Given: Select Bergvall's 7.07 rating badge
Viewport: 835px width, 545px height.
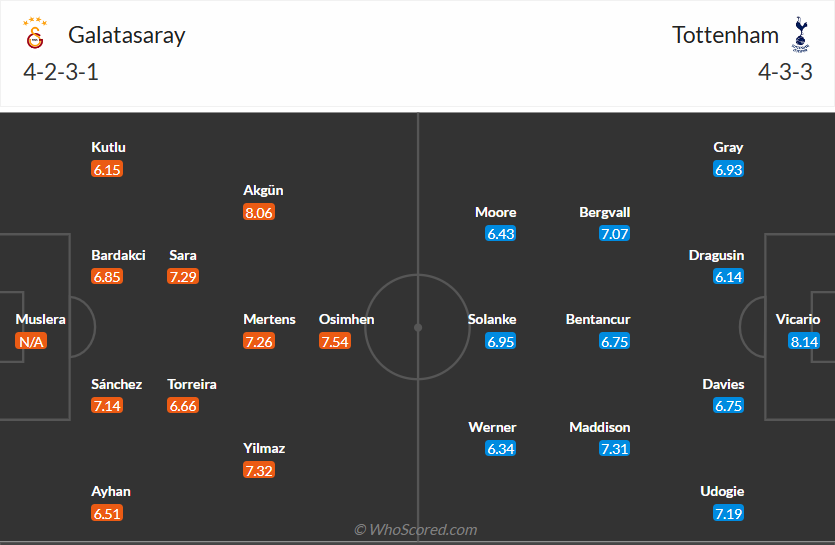Looking at the screenshot, I should tap(614, 234).
